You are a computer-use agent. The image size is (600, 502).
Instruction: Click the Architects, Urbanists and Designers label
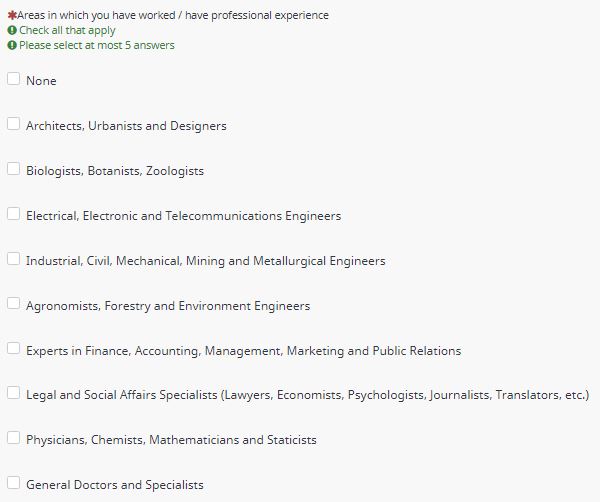[126, 126]
